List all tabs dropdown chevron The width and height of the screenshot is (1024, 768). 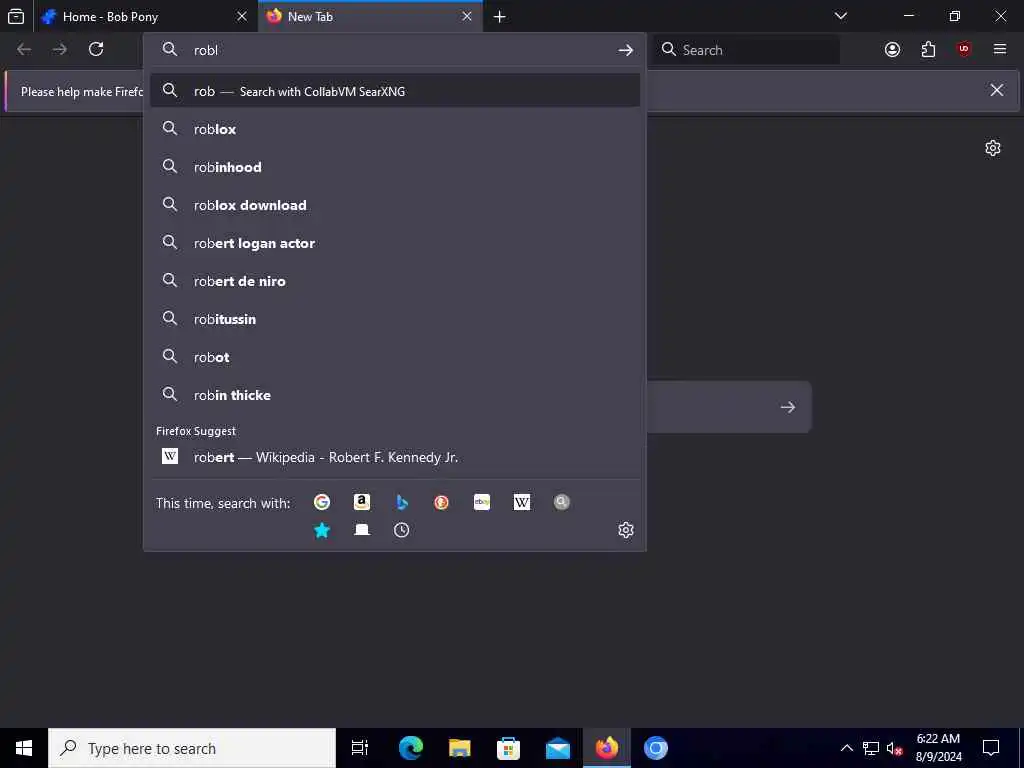[841, 16]
